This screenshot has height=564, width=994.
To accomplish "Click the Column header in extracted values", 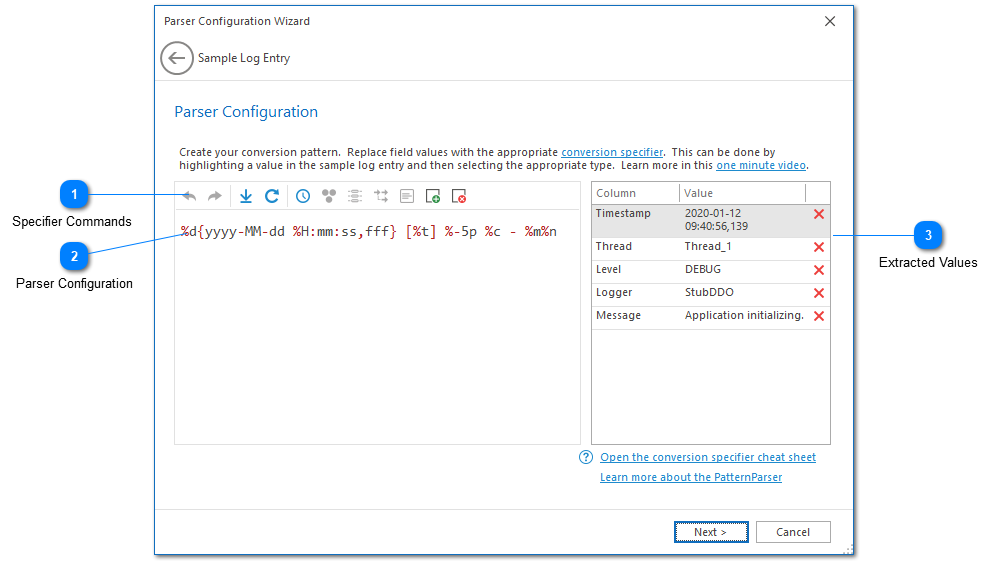I will [635, 193].
